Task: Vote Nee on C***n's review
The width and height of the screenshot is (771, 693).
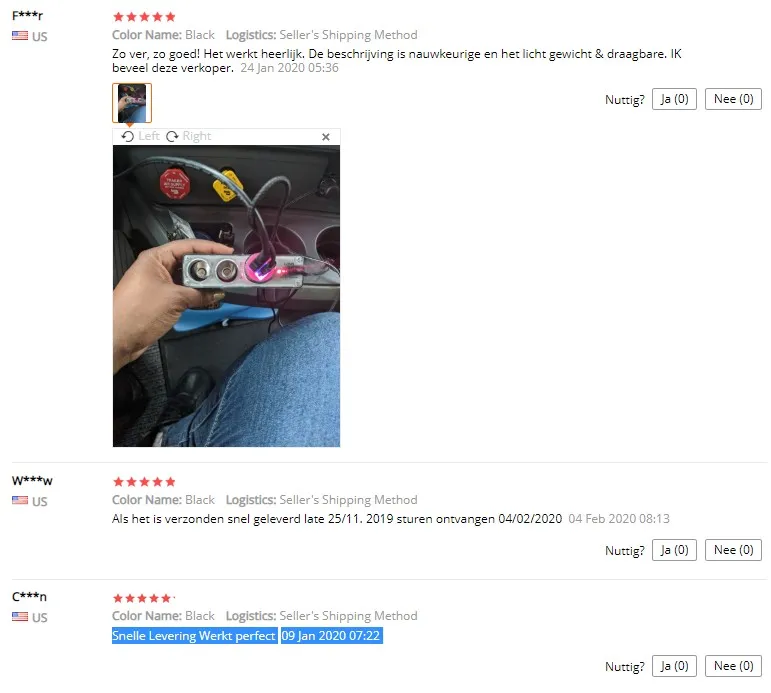Action: 733,666
